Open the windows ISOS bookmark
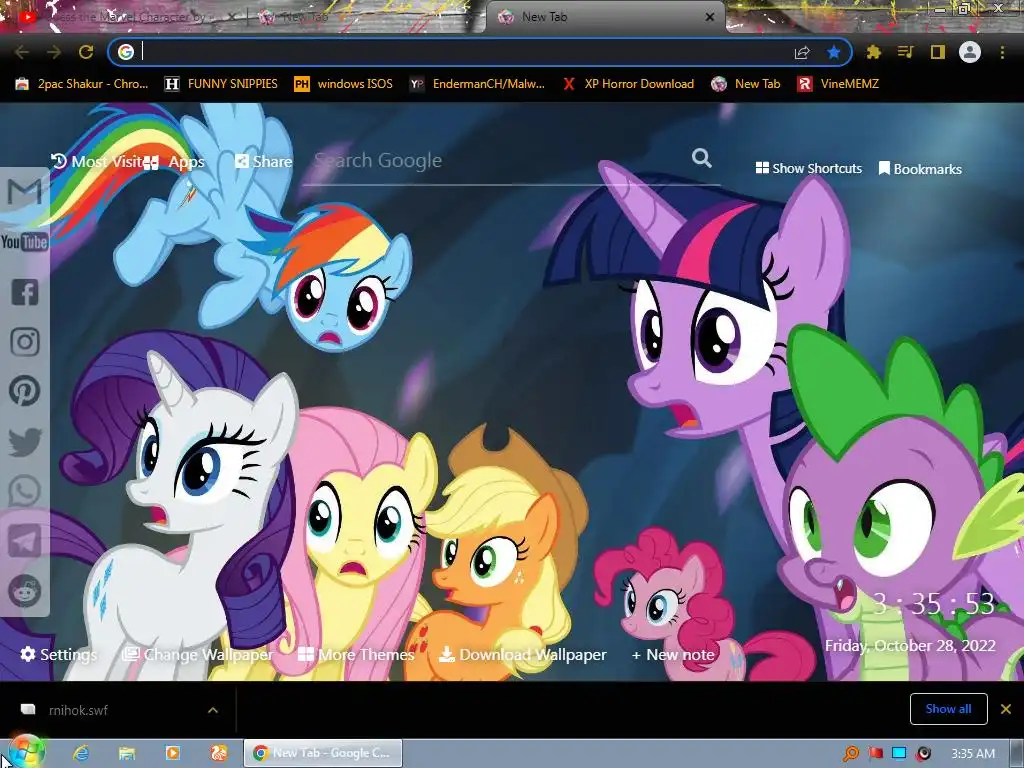 tap(344, 84)
